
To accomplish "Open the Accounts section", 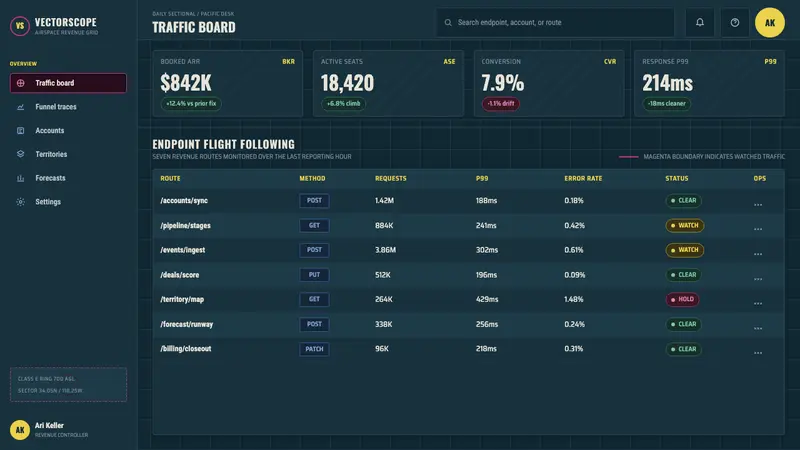I will 68,131.
